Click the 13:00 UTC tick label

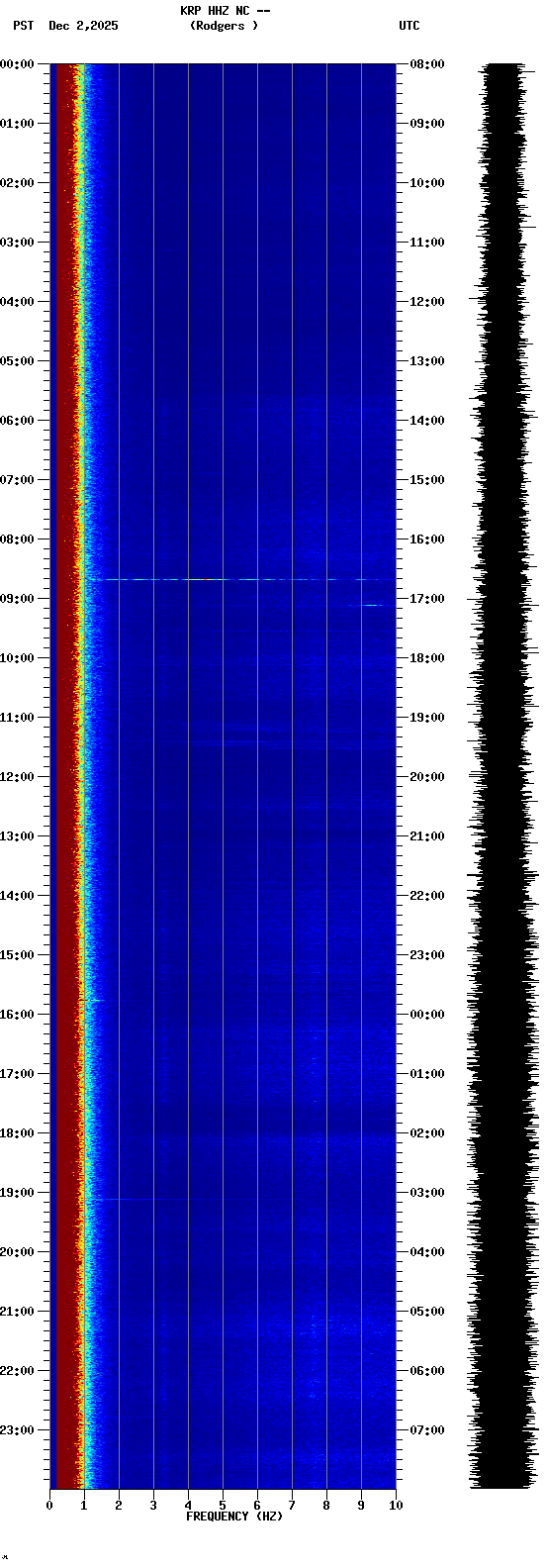tap(426, 361)
